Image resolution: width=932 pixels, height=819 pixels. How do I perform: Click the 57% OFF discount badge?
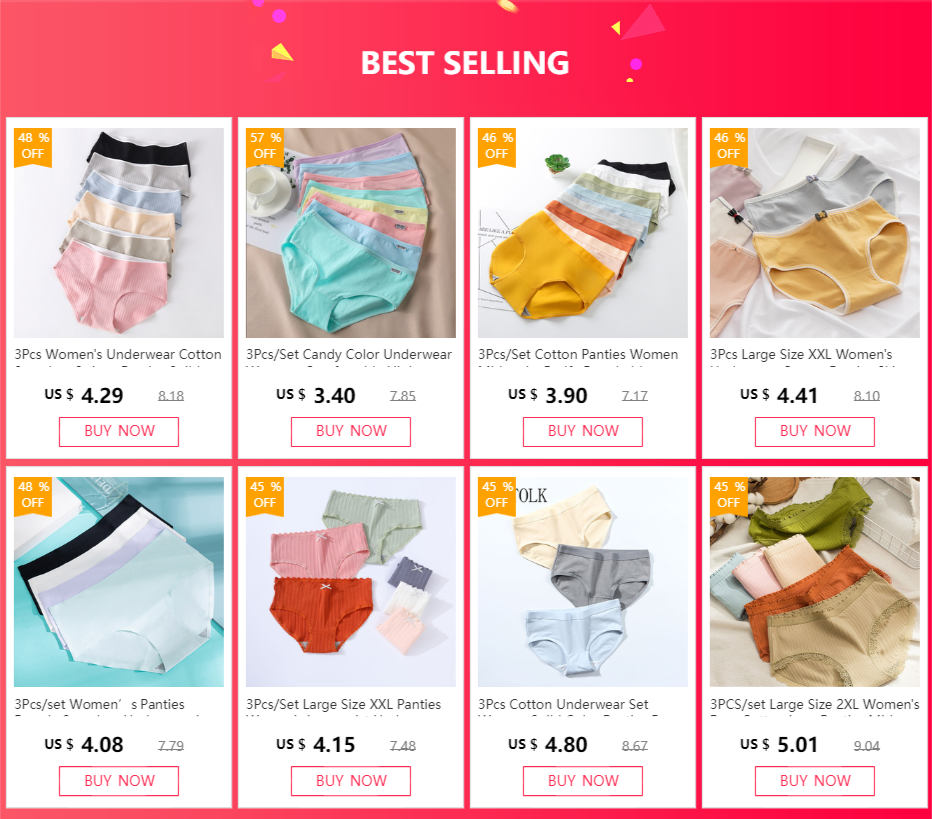(x=265, y=147)
